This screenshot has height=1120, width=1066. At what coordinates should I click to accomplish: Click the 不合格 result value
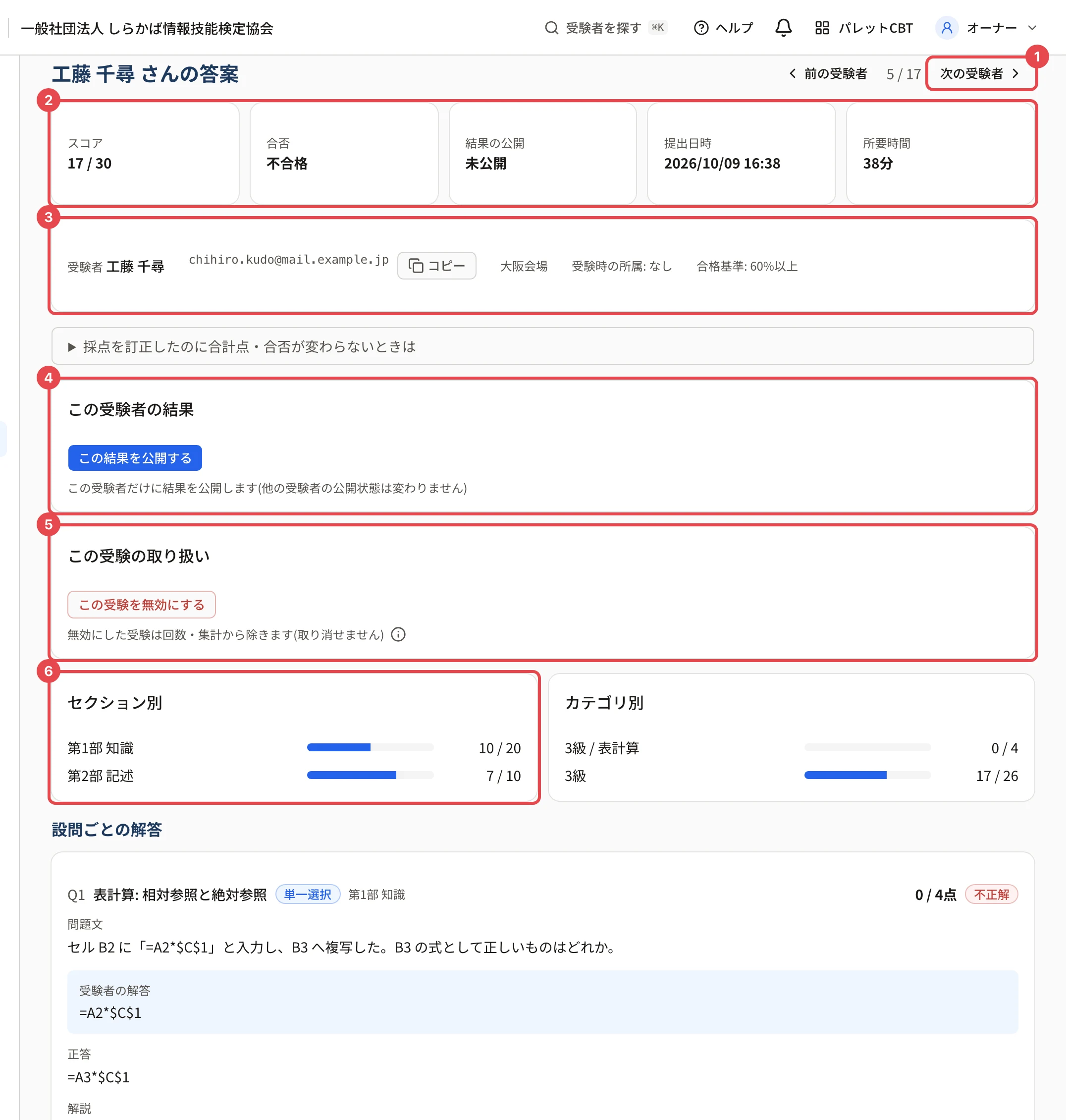pos(287,164)
